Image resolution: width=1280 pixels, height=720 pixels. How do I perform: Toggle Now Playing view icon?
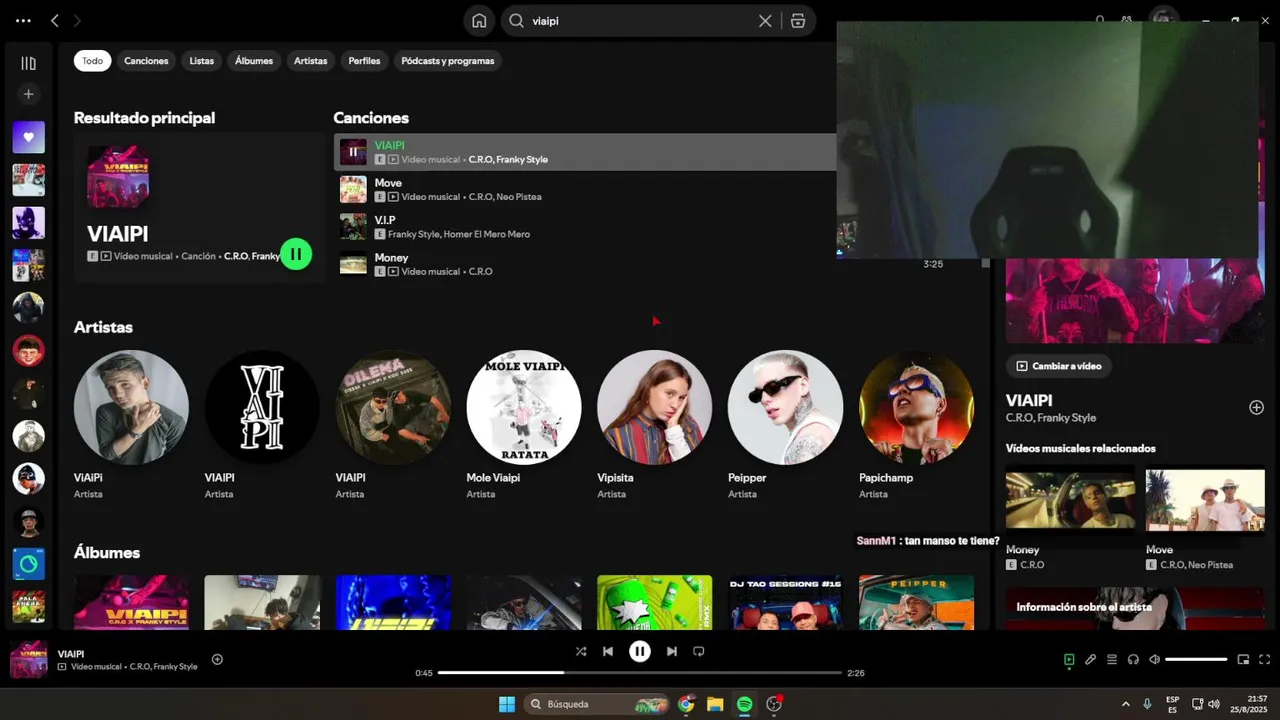[x=1069, y=659]
